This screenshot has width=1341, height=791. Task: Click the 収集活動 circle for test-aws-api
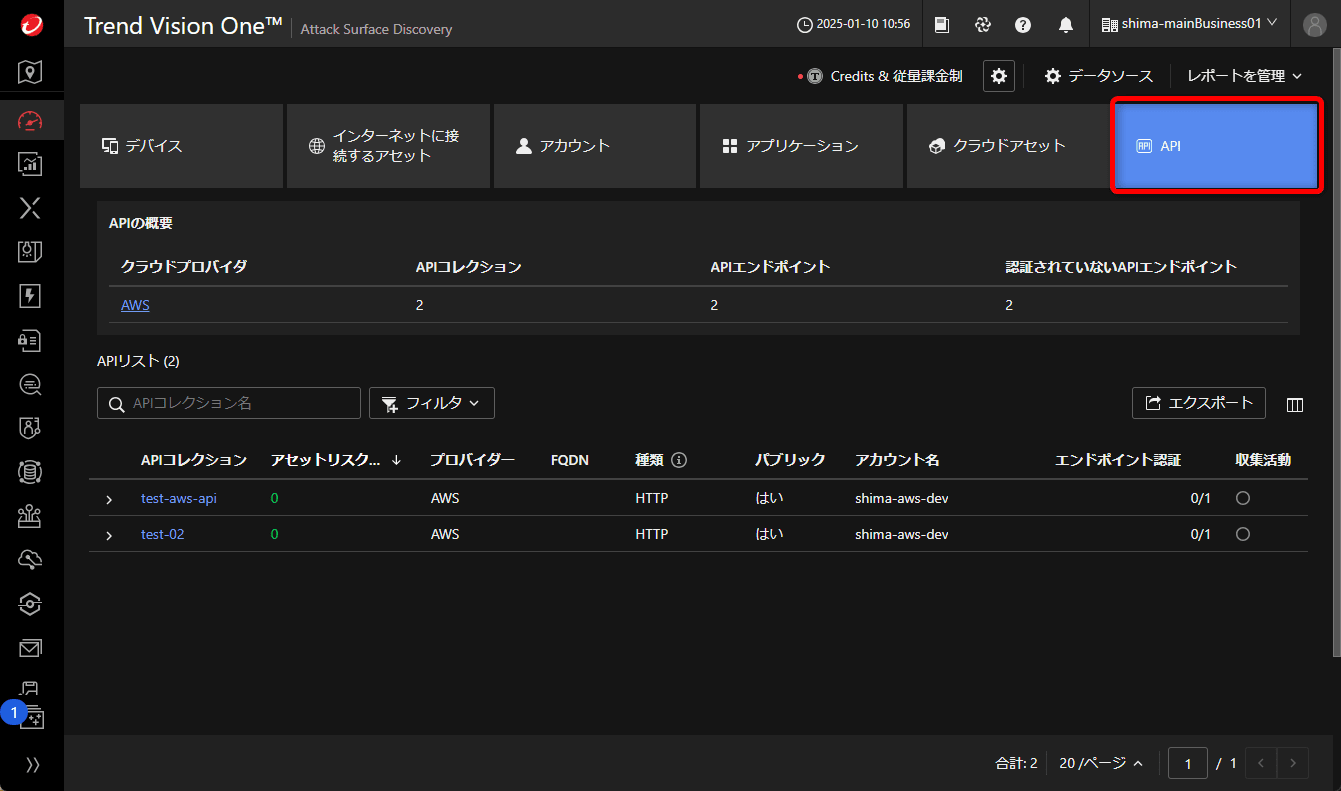pos(1243,498)
